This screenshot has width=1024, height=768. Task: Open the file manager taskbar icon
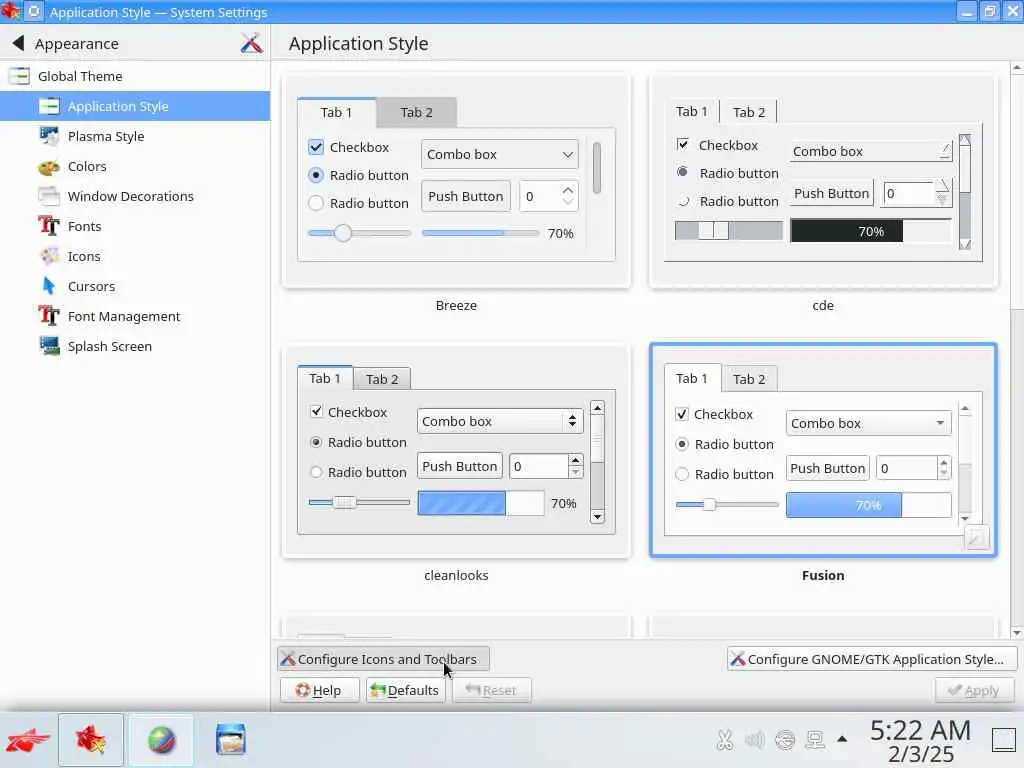point(231,740)
